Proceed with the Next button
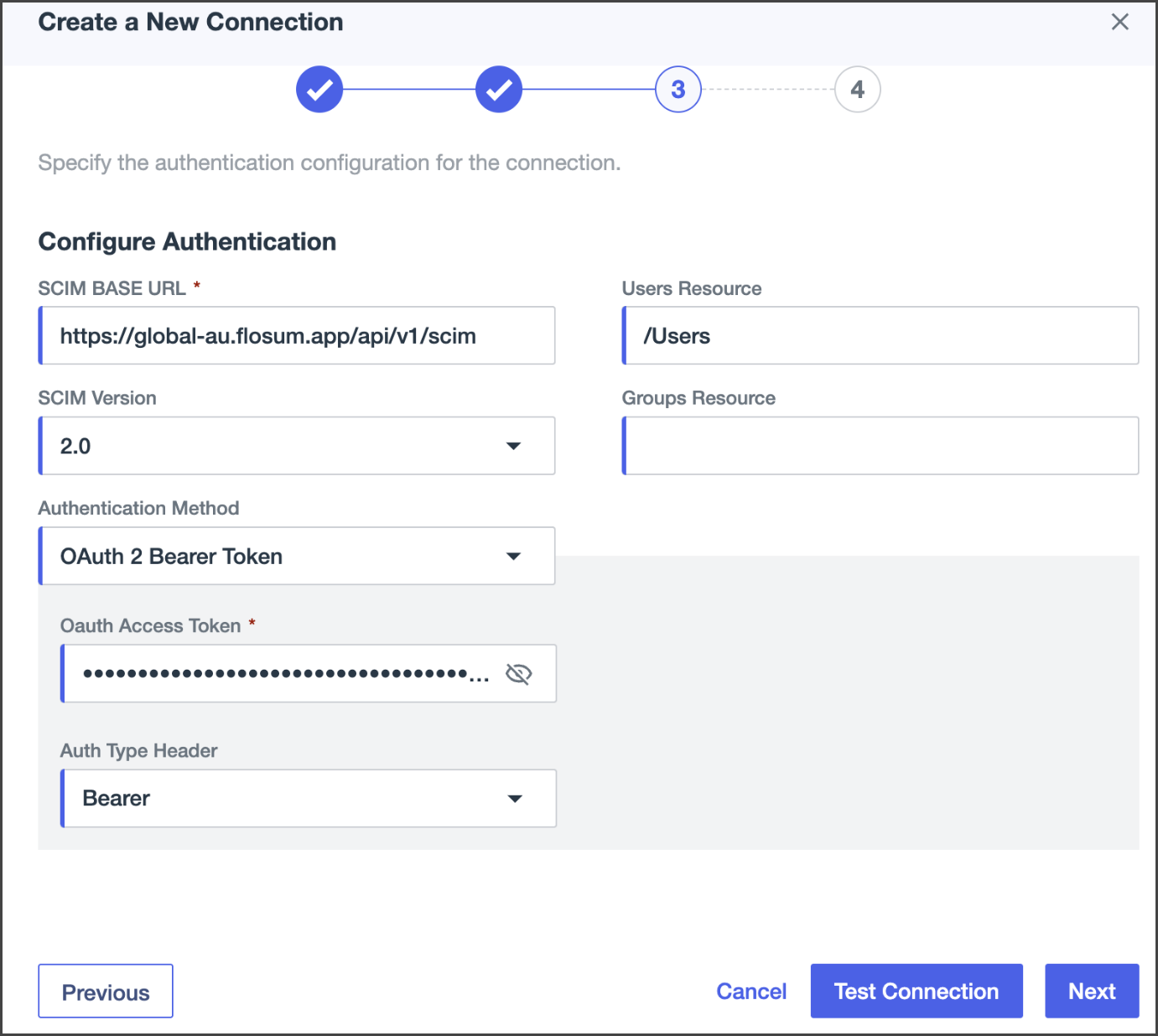The height and width of the screenshot is (1036, 1158). [1091, 991]
